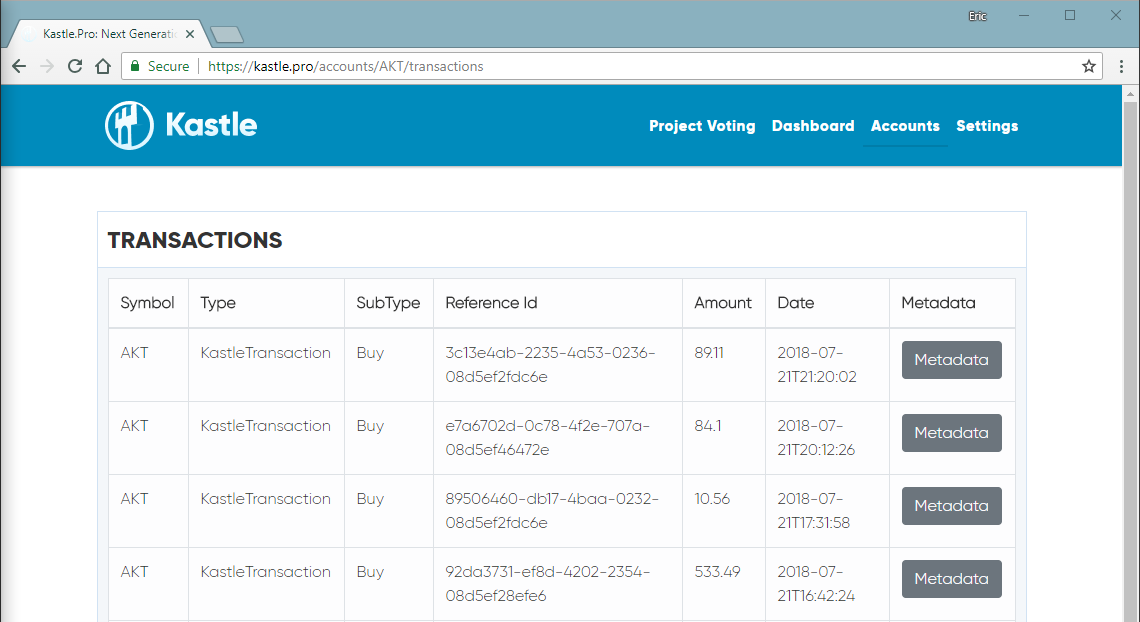
Task: Go back using the browser back arrow
Action: pos(19,66)
